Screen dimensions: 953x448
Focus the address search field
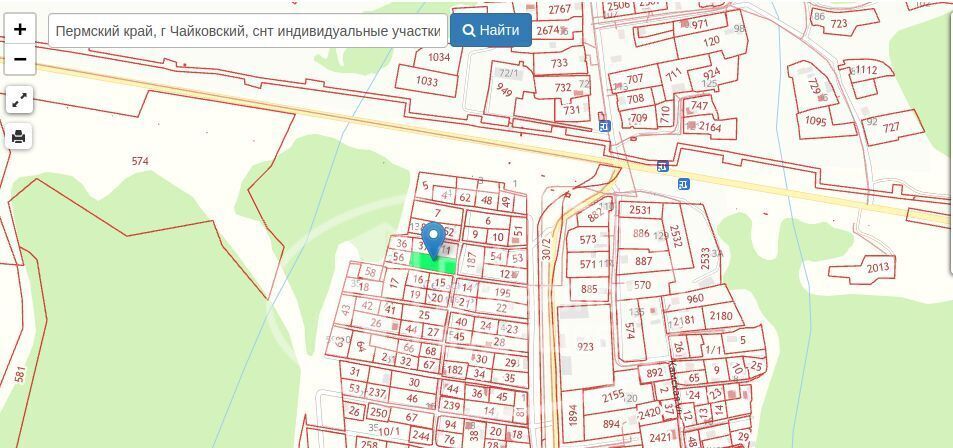pyautogui.click(x=247, y=30)
